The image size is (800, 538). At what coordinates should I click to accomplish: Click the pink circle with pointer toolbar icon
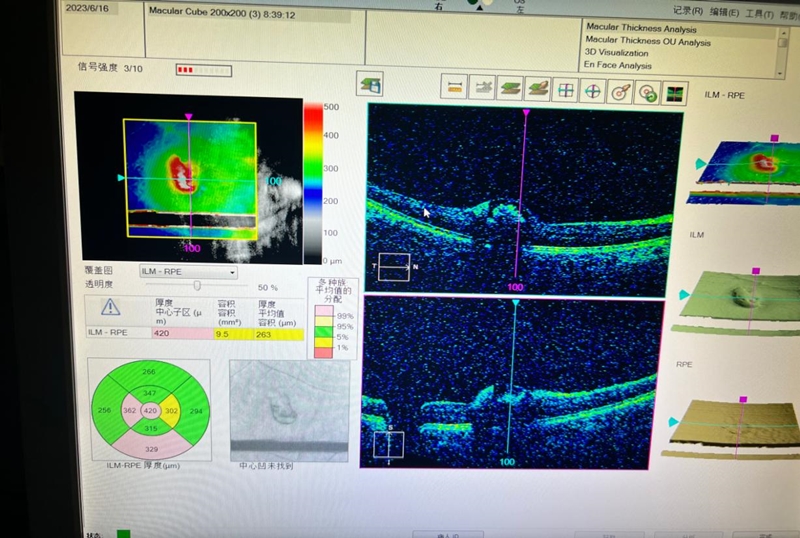pyautogui.click(x=620, y=92)
